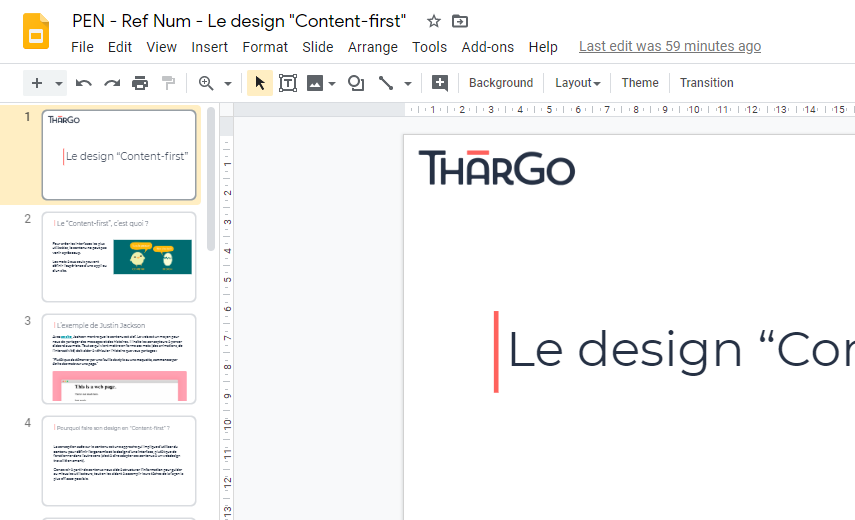Open the Arrange menu
The height and width of the screenshot is (520, 855).
click(373, 47)
